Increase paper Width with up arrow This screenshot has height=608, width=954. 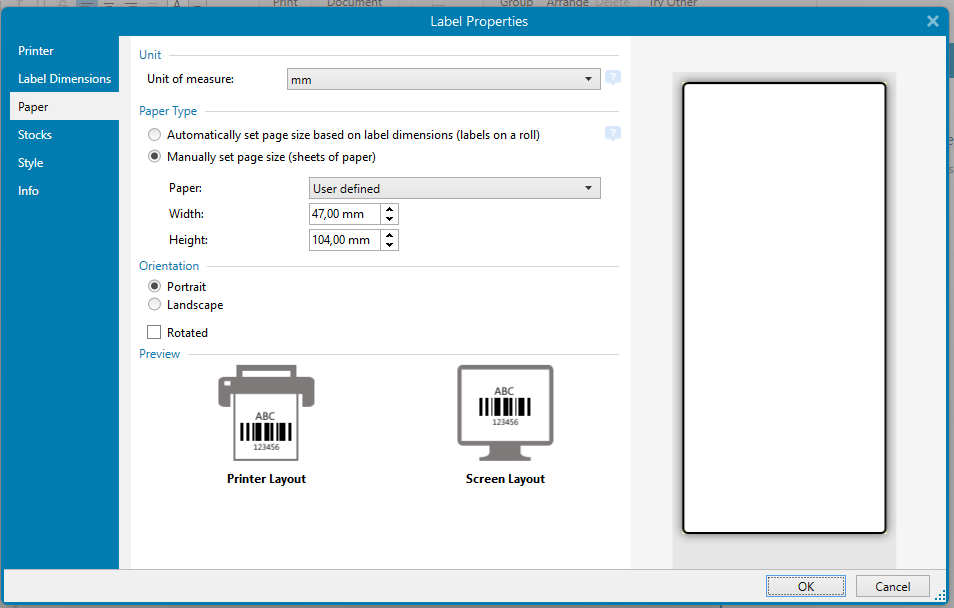pyautogui.click(x=390, y=209)
